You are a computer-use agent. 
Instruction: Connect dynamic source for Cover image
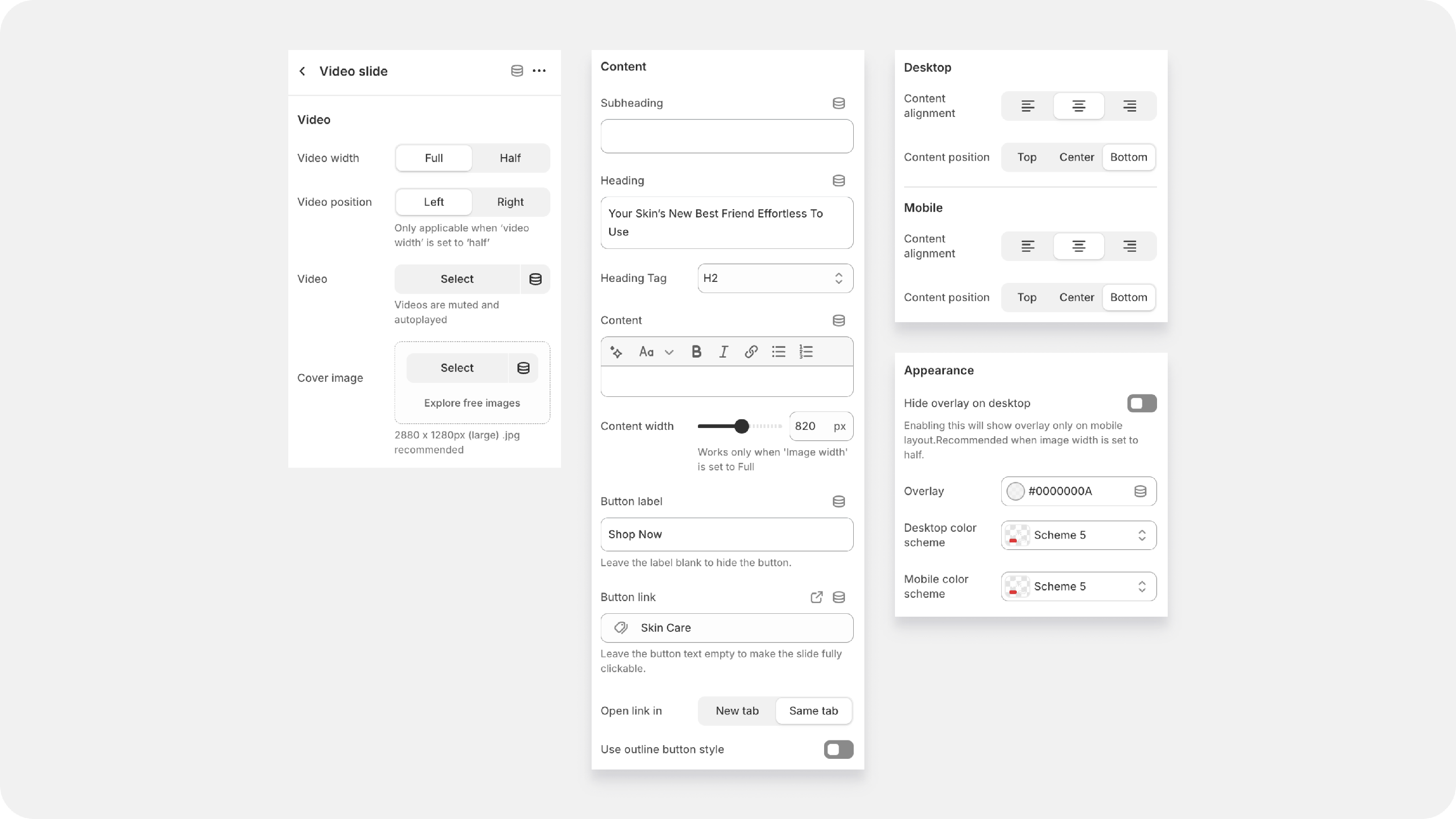point(523,368)
